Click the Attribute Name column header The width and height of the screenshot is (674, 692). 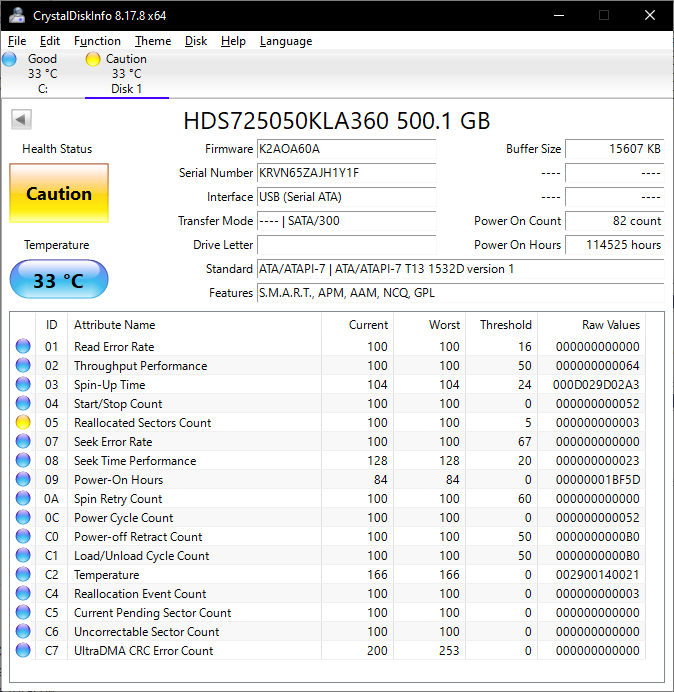pyautogui.click(x=115, y=325)
